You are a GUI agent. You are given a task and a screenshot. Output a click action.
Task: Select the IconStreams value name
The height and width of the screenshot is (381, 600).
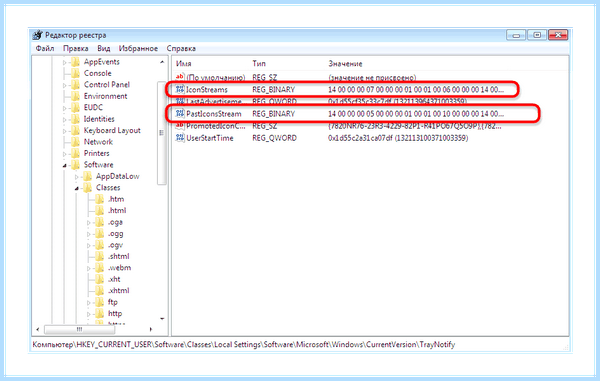(207, 90)
